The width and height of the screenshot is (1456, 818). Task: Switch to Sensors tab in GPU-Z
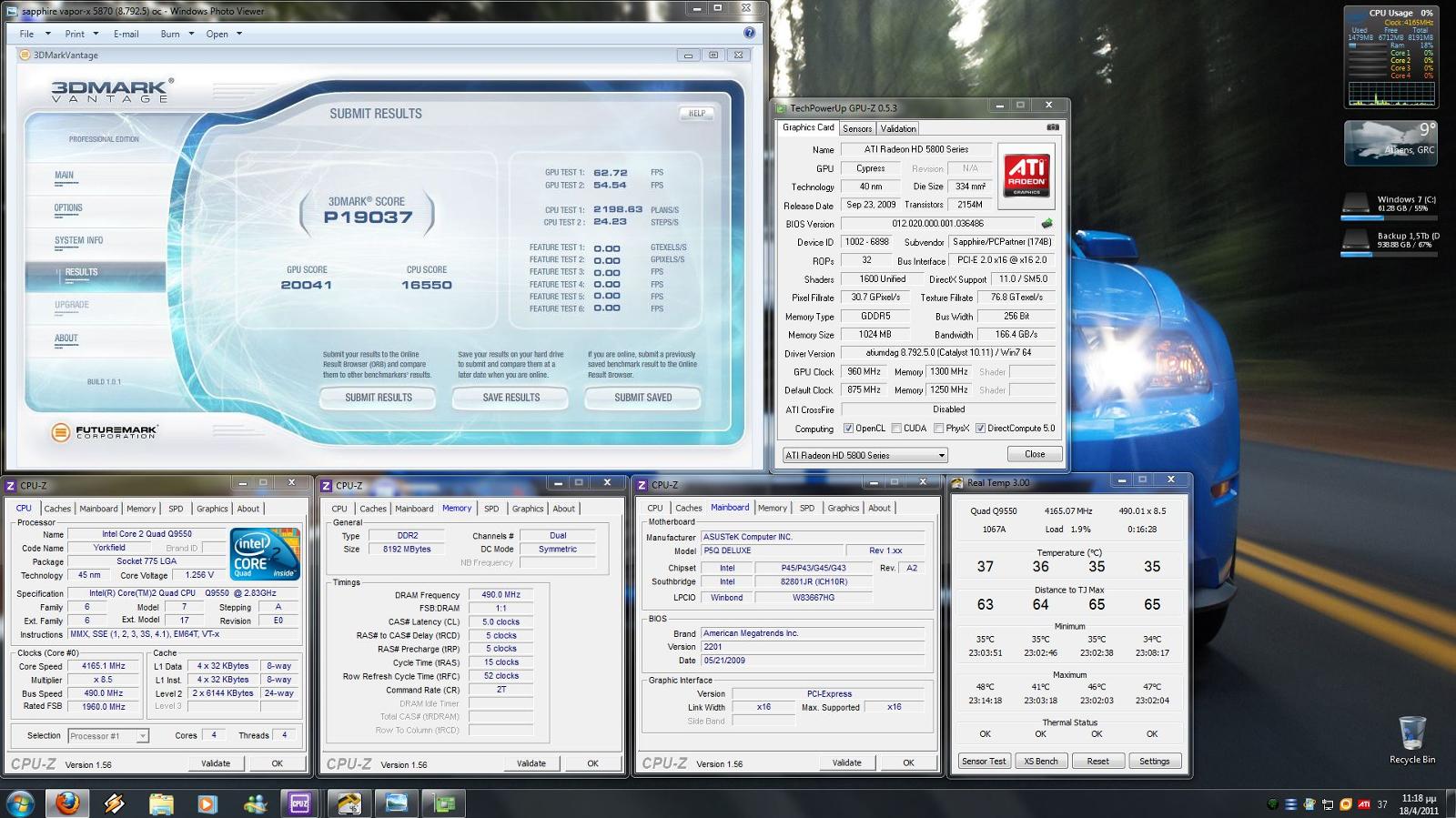pos(857,129)
